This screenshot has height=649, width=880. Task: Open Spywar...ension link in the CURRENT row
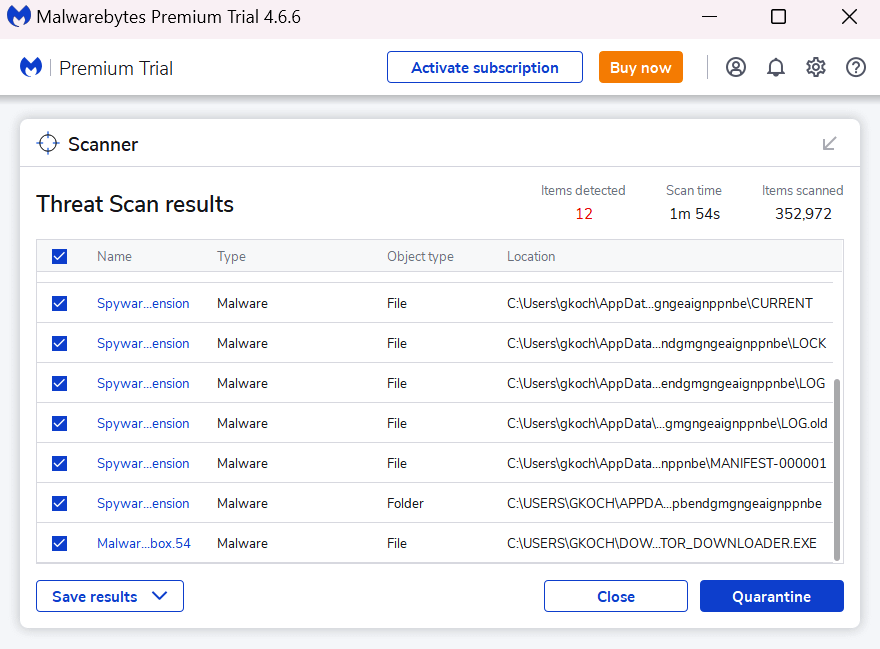tap(143, 304)
